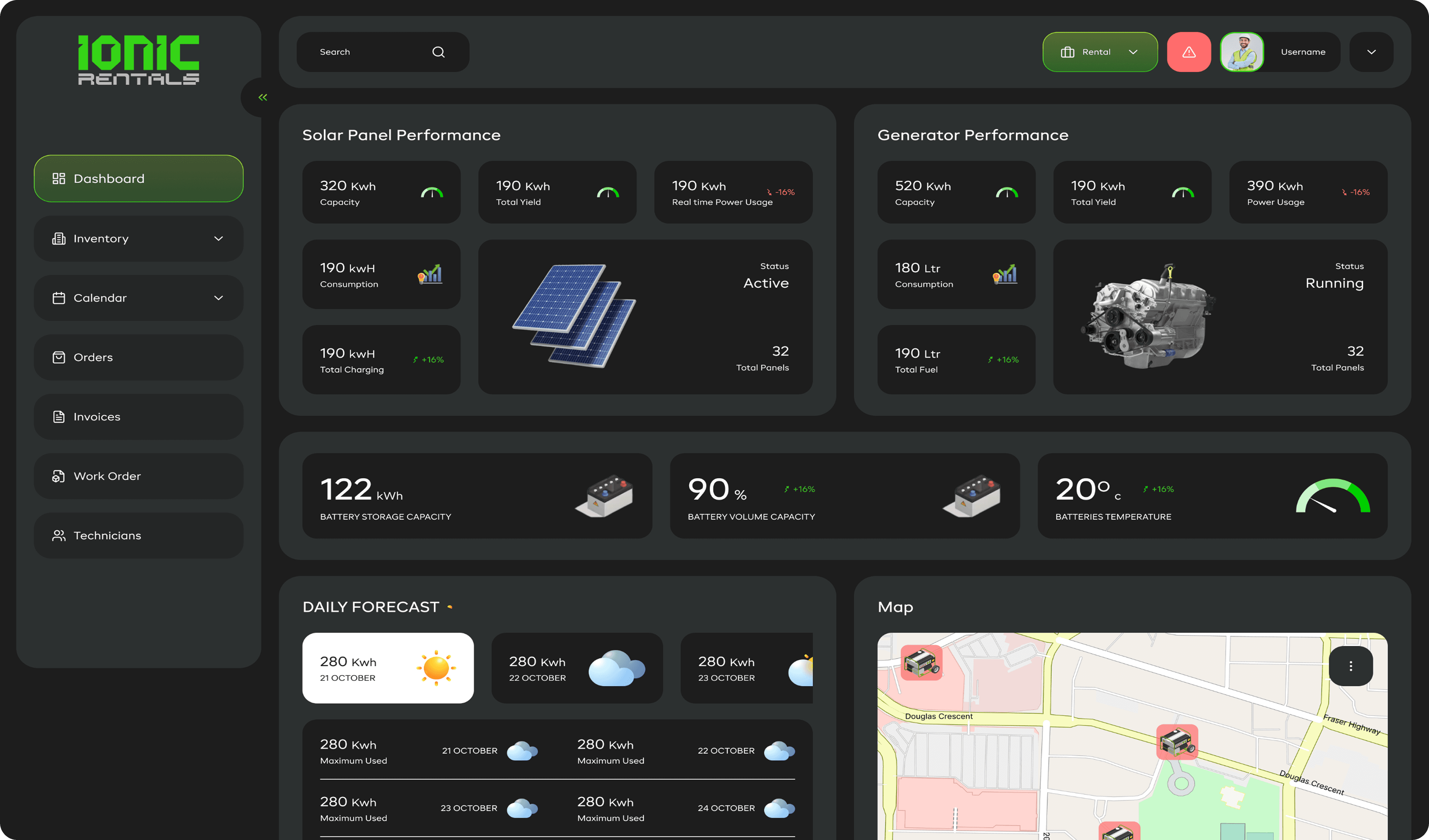Expand the Inventory menu chevron

218,239
